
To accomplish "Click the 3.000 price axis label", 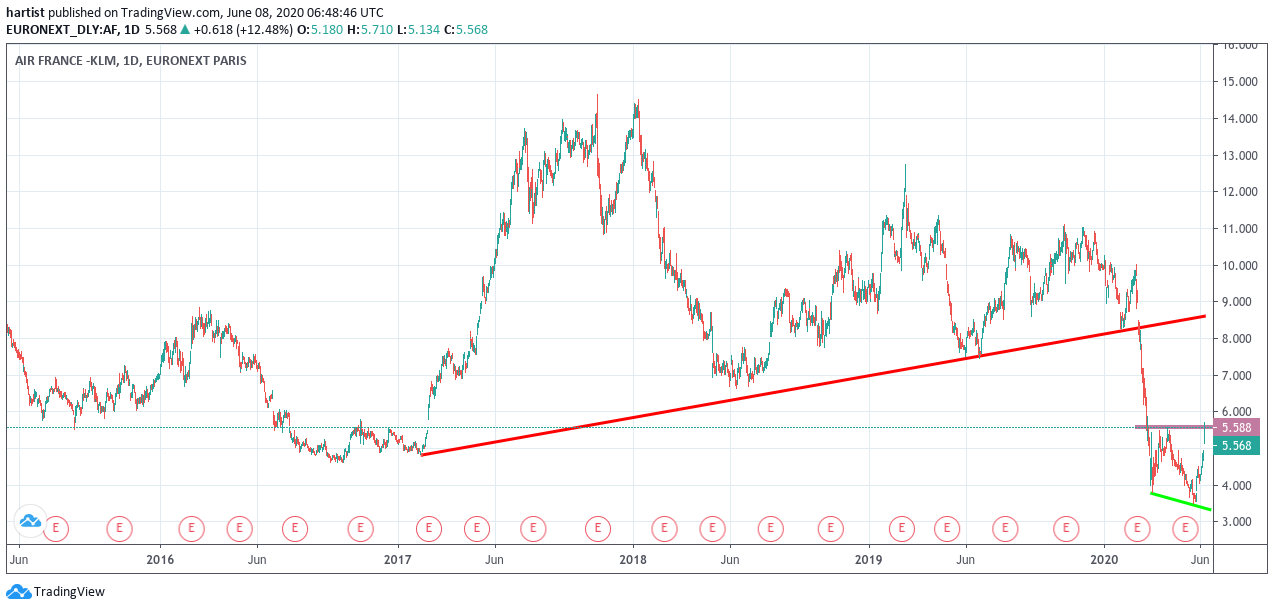I will tap(1238, 523).
